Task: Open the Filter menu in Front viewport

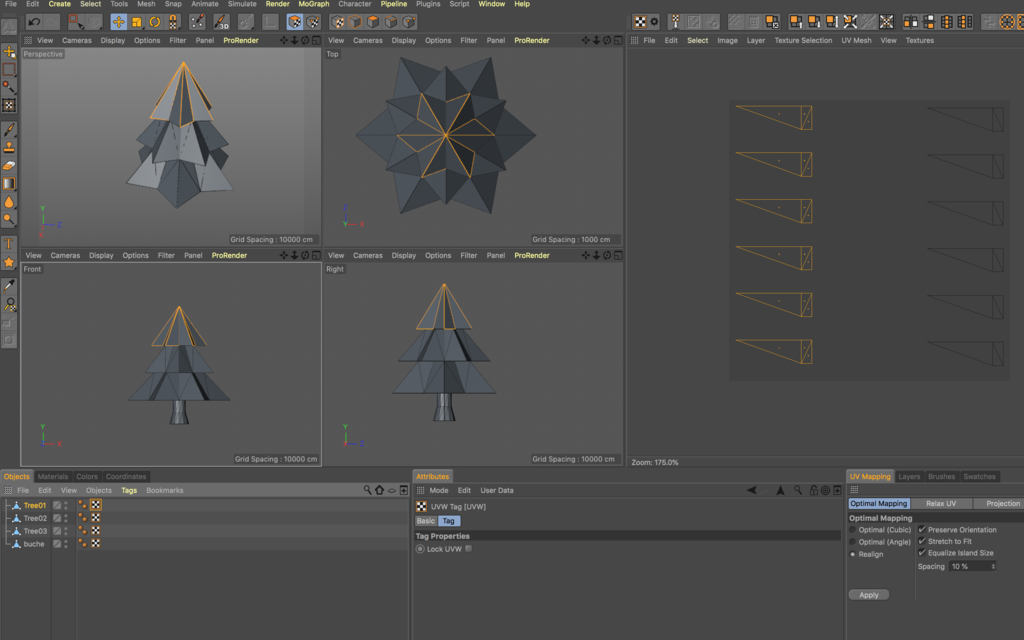Action: [166, 255]
